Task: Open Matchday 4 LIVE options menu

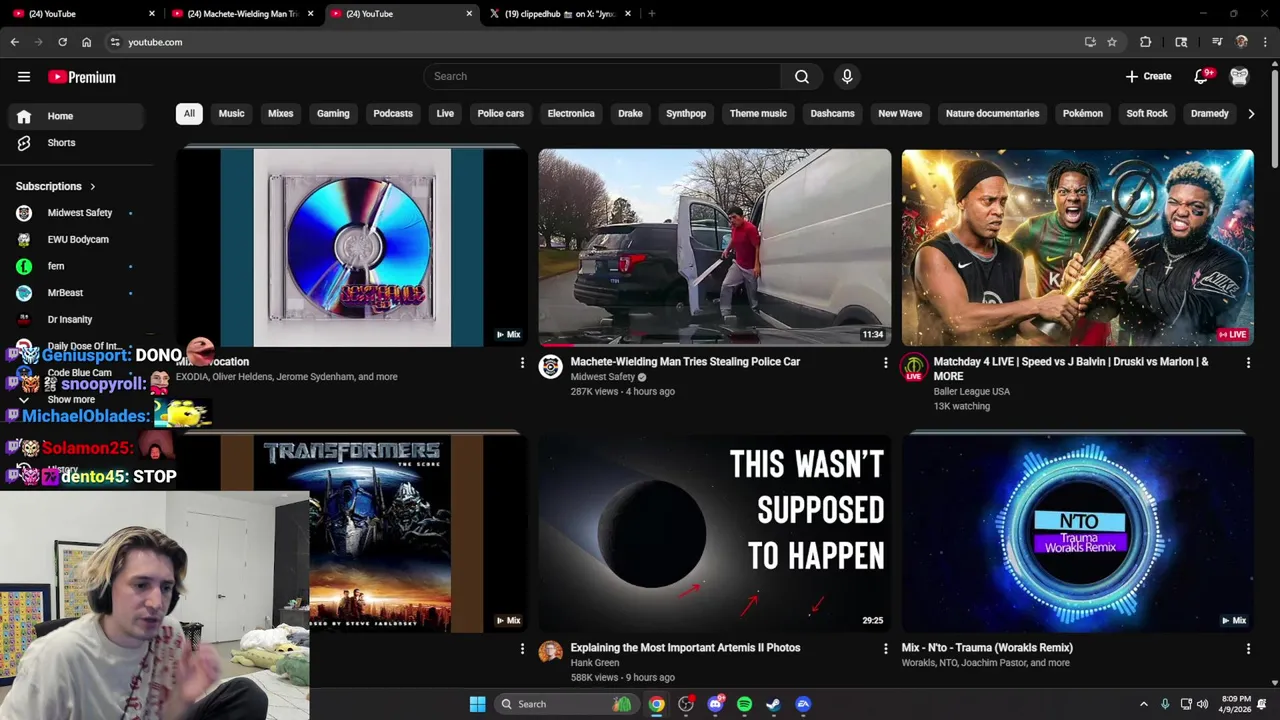Action: pos(1248,363)
